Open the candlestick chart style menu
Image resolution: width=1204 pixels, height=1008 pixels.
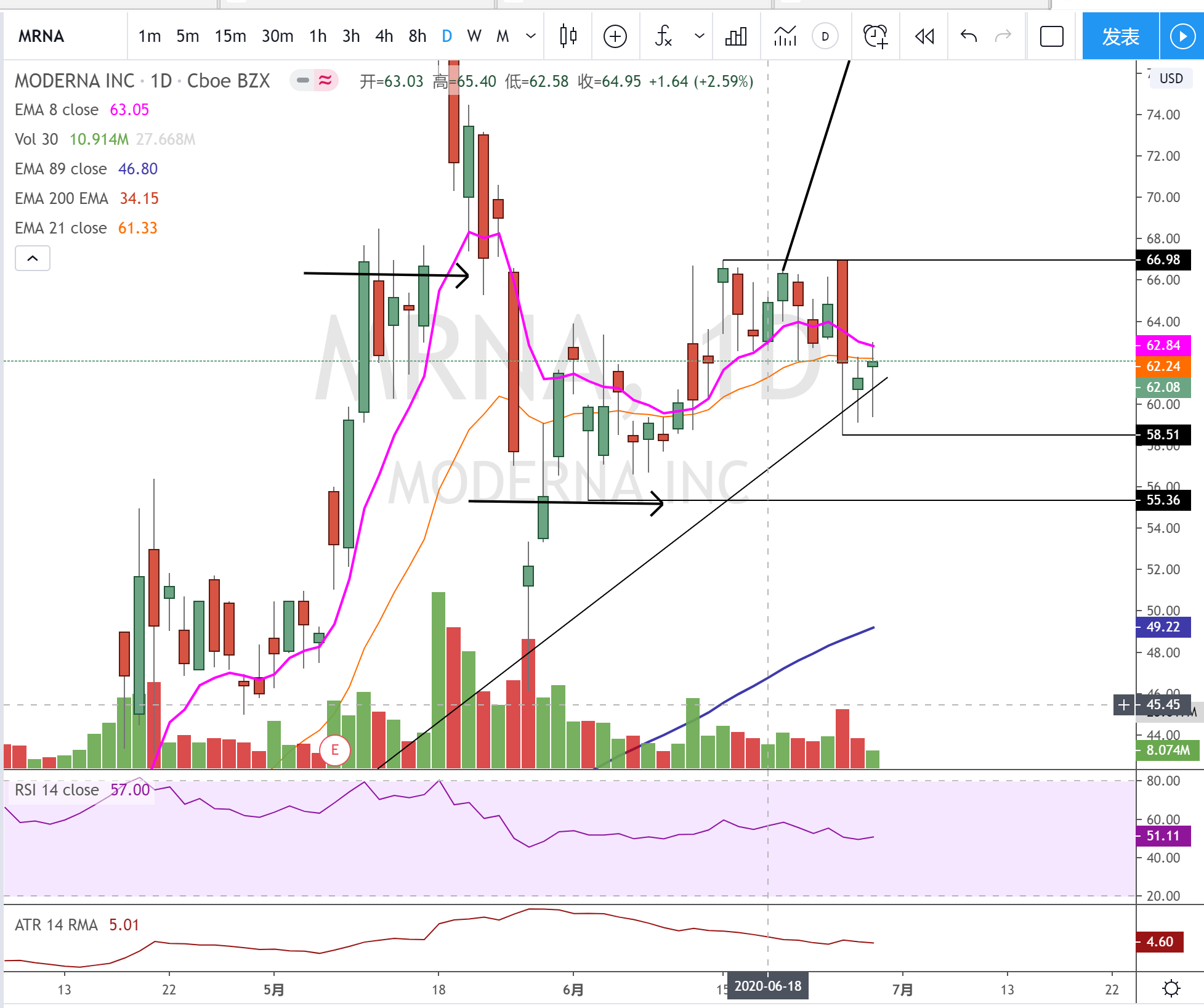coord(568,36)
